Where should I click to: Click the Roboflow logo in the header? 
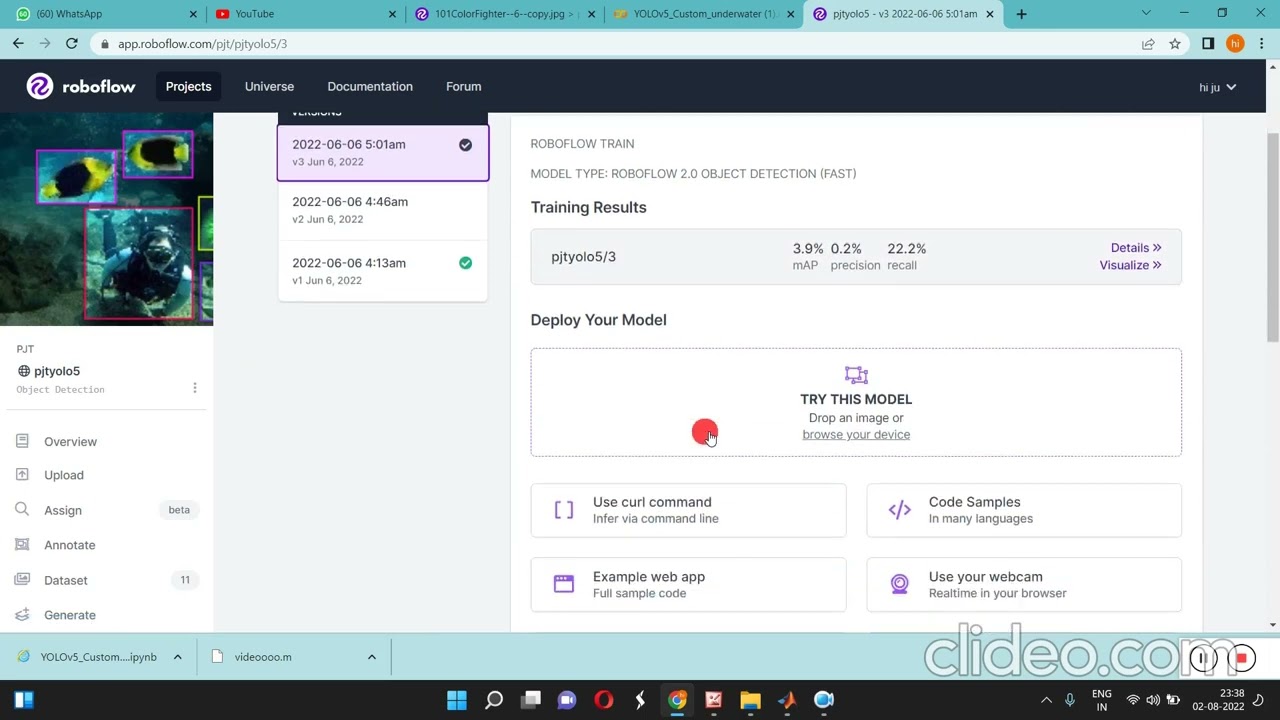81,87
